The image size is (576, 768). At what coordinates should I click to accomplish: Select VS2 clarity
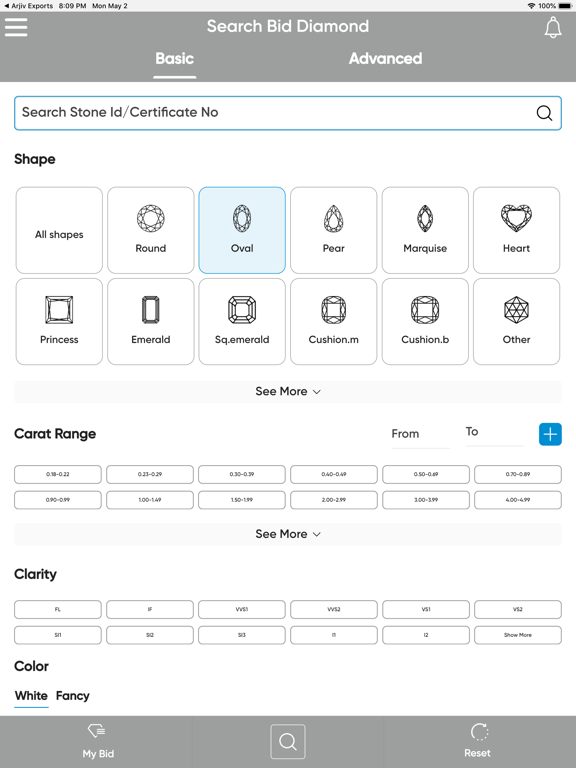pos(518,610)
